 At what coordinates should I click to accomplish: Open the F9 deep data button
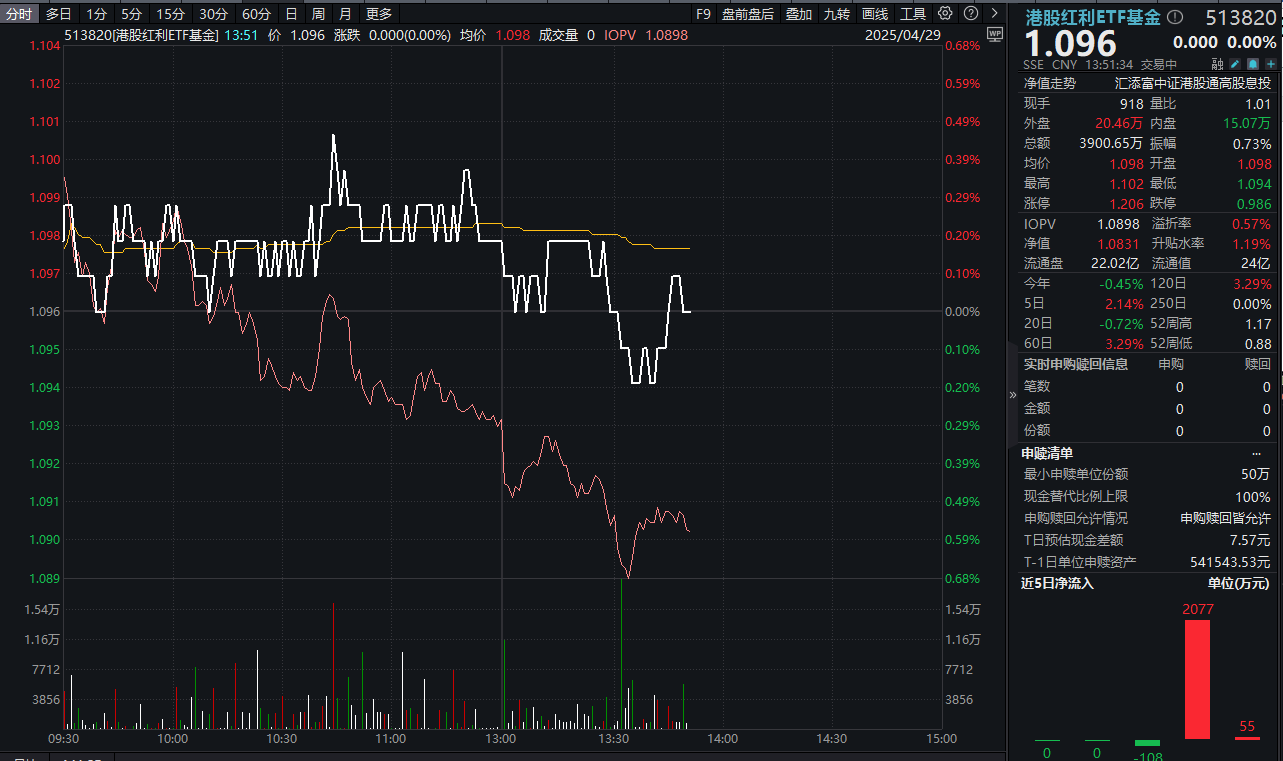pyautogui.click(x=703, y=14)
